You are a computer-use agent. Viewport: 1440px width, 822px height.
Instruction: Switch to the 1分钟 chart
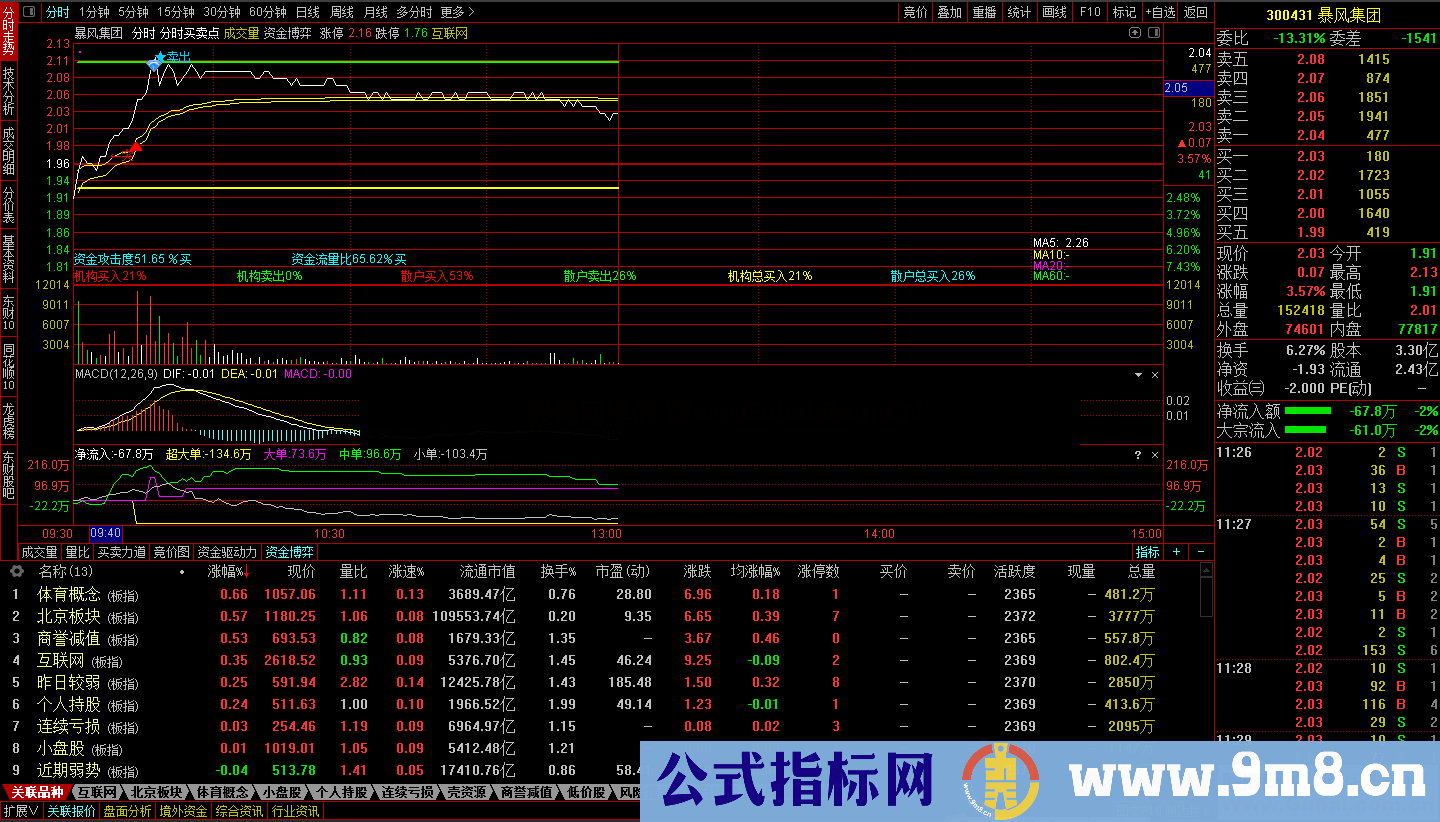pos(94,12)
